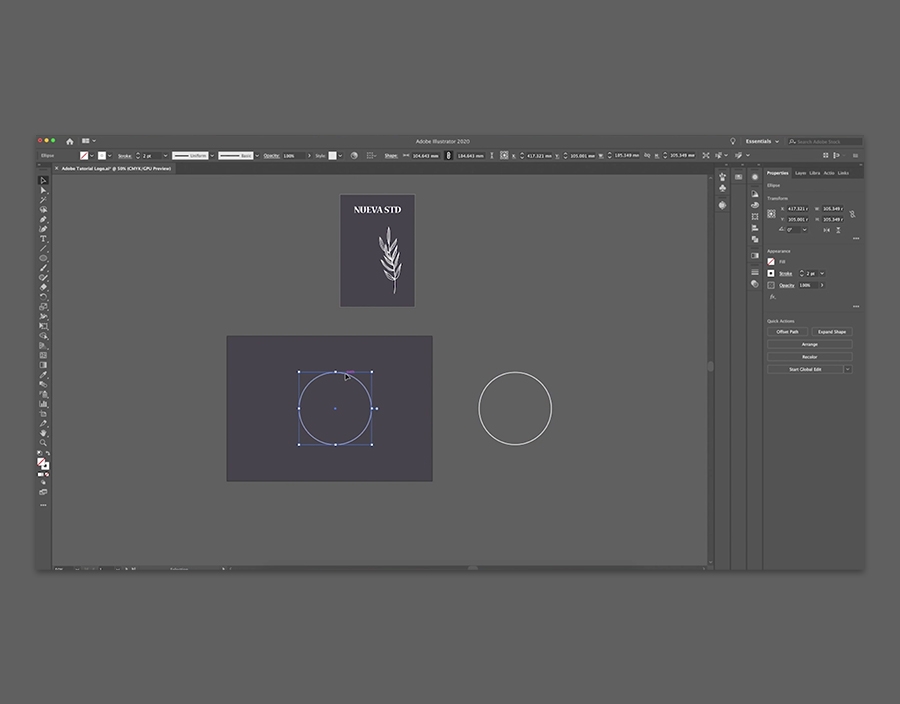Open the Stroke link in Properties panel
The image size is (900, 704).
786,274
